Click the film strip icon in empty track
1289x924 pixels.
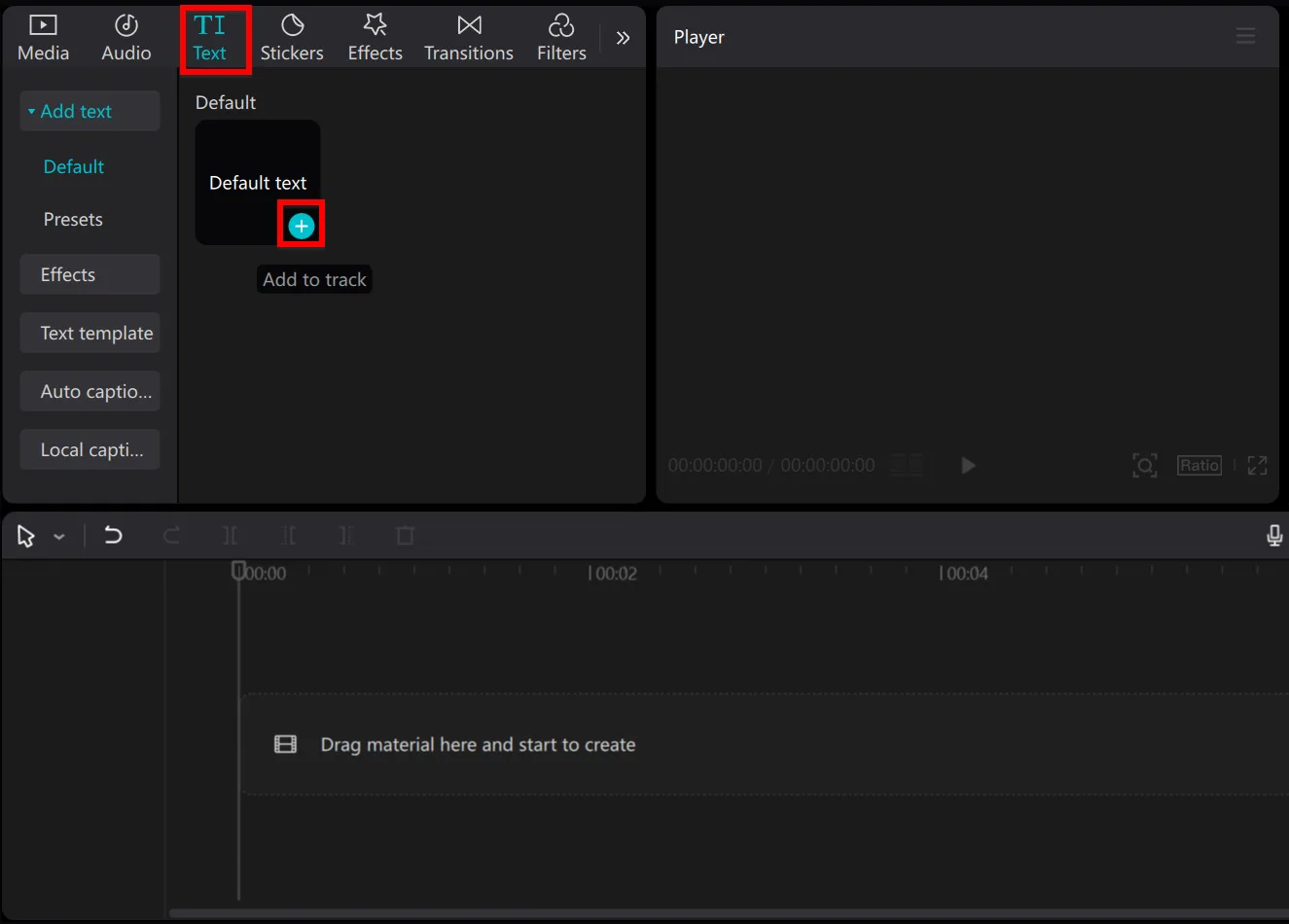click(x=285, y=744)
